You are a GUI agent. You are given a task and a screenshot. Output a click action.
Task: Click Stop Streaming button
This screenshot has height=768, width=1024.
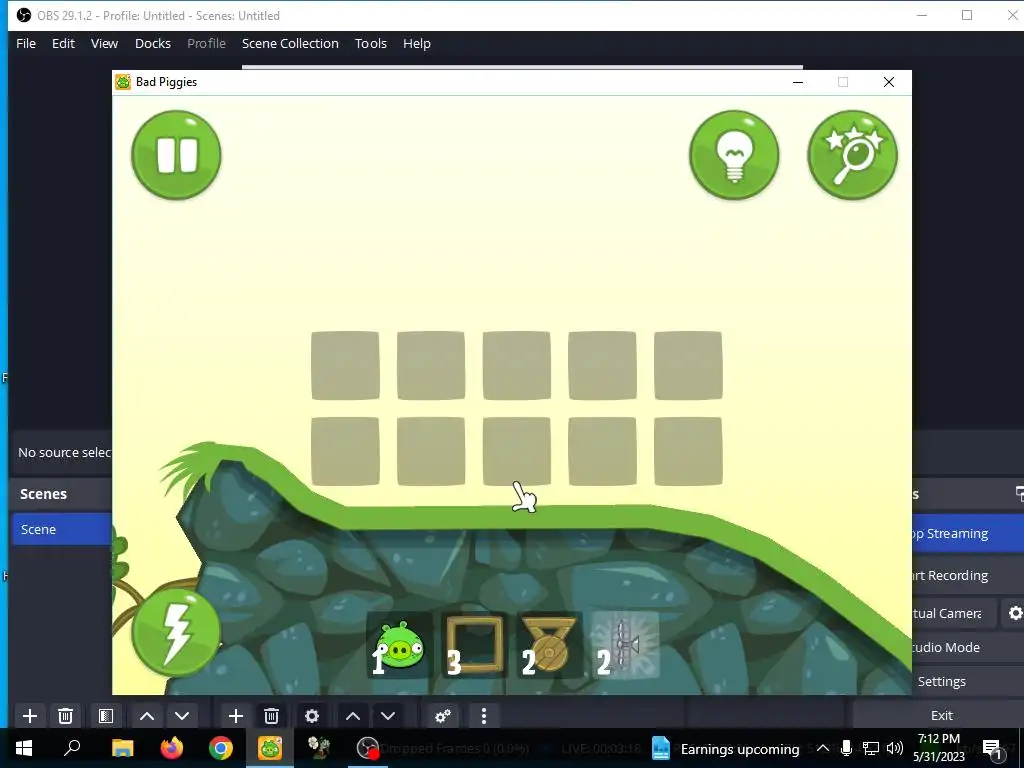968,534
